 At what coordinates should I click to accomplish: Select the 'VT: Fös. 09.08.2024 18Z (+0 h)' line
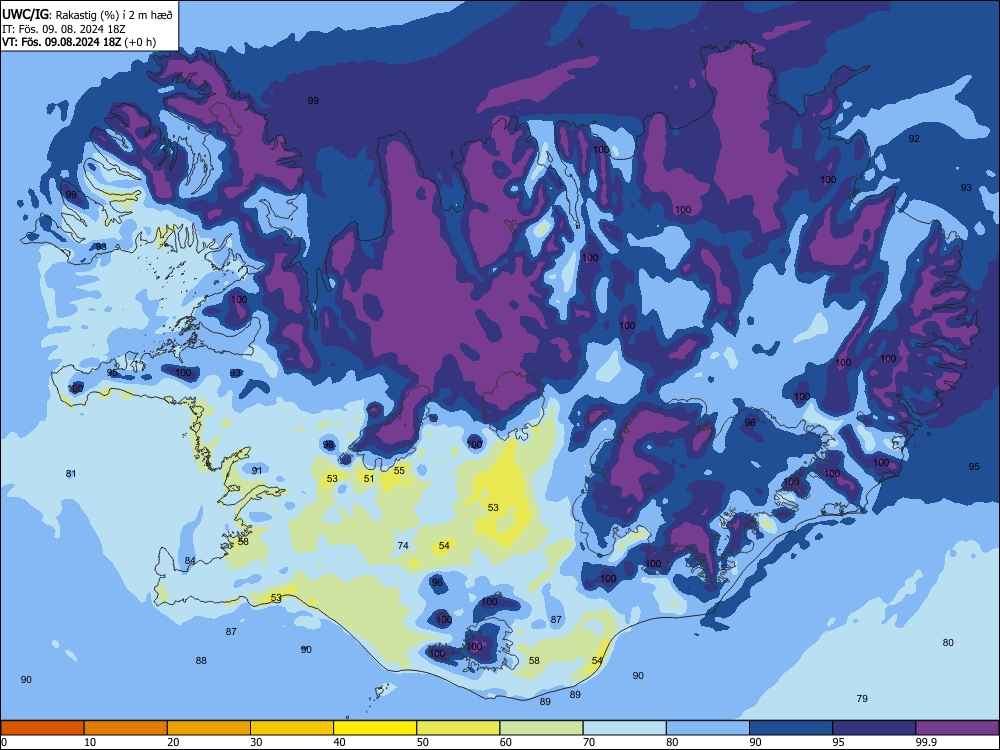click(79, 42)
